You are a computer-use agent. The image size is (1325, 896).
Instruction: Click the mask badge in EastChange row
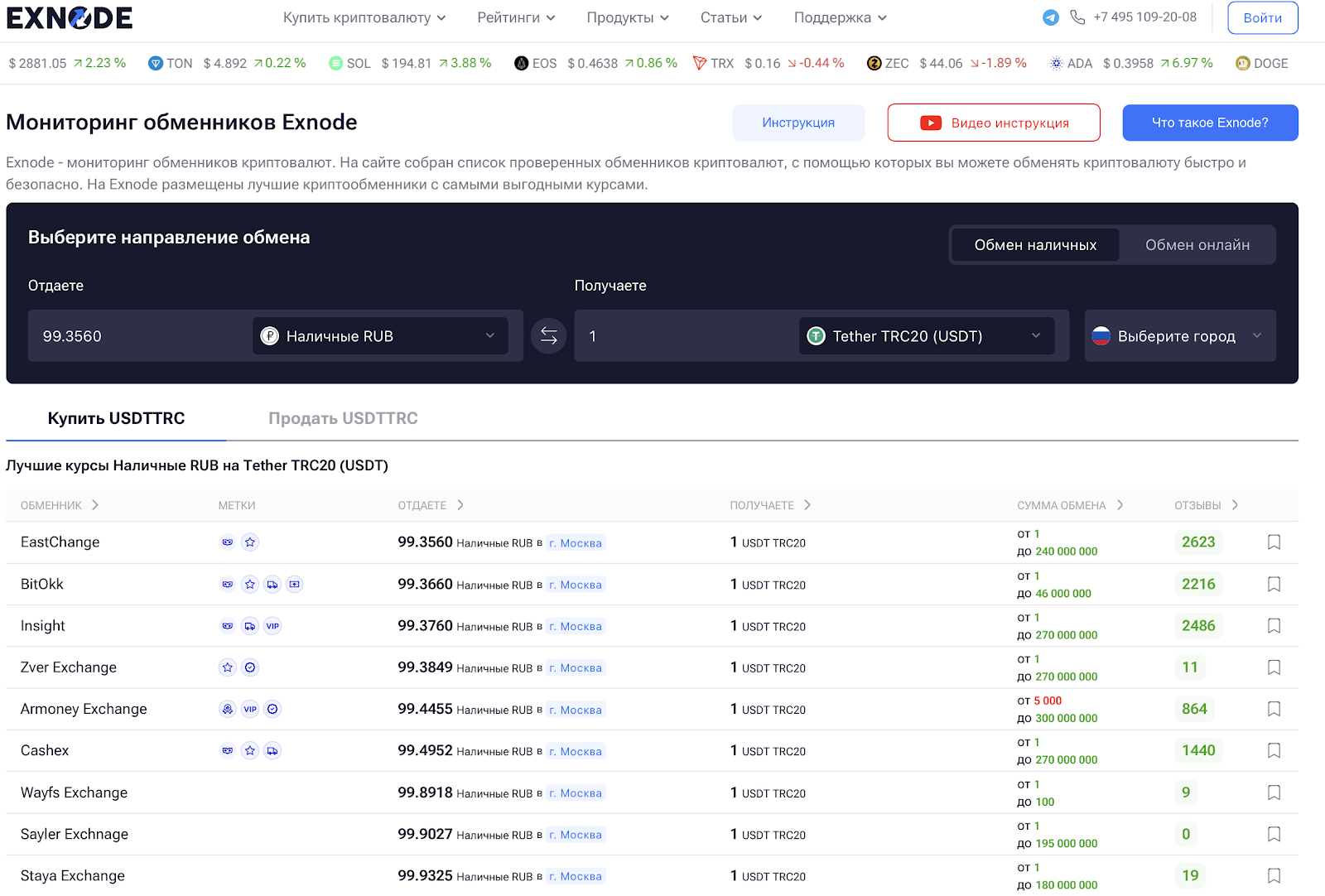coord(228,542)
